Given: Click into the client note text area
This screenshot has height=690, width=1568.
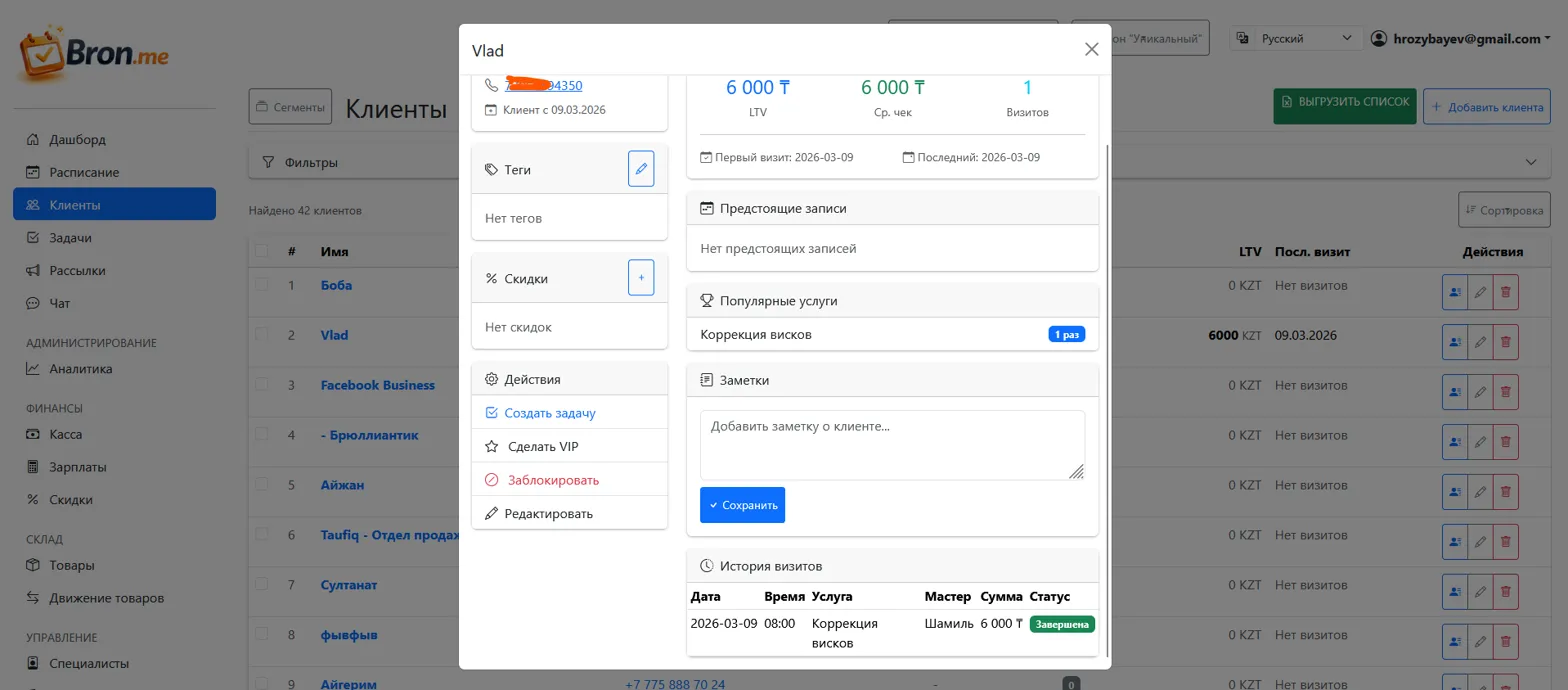Looking at the screenshot, I should [891, 444].
